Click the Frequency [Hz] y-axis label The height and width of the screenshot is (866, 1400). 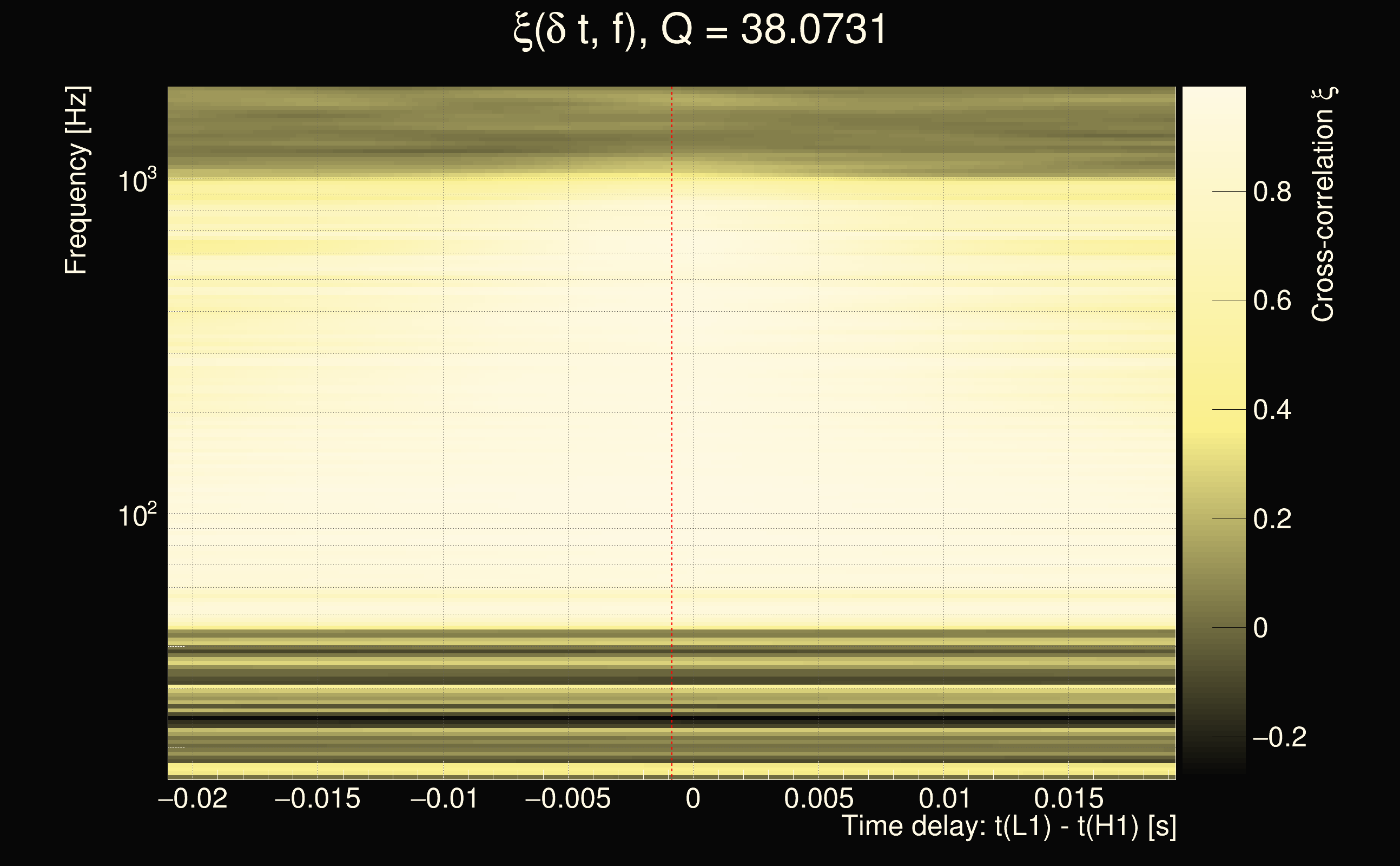tap(76, 180)
